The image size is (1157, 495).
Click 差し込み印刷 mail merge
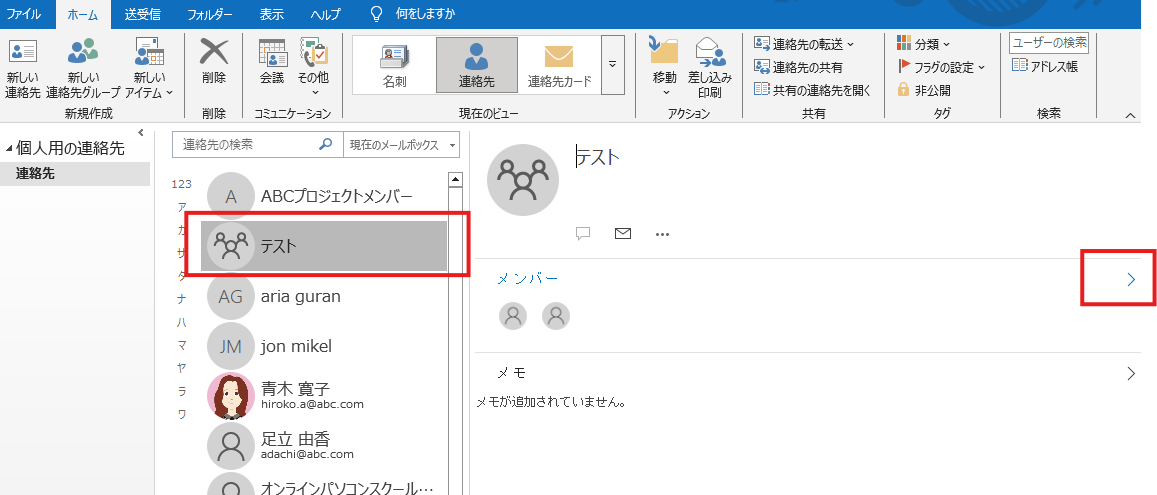(710, 69)
